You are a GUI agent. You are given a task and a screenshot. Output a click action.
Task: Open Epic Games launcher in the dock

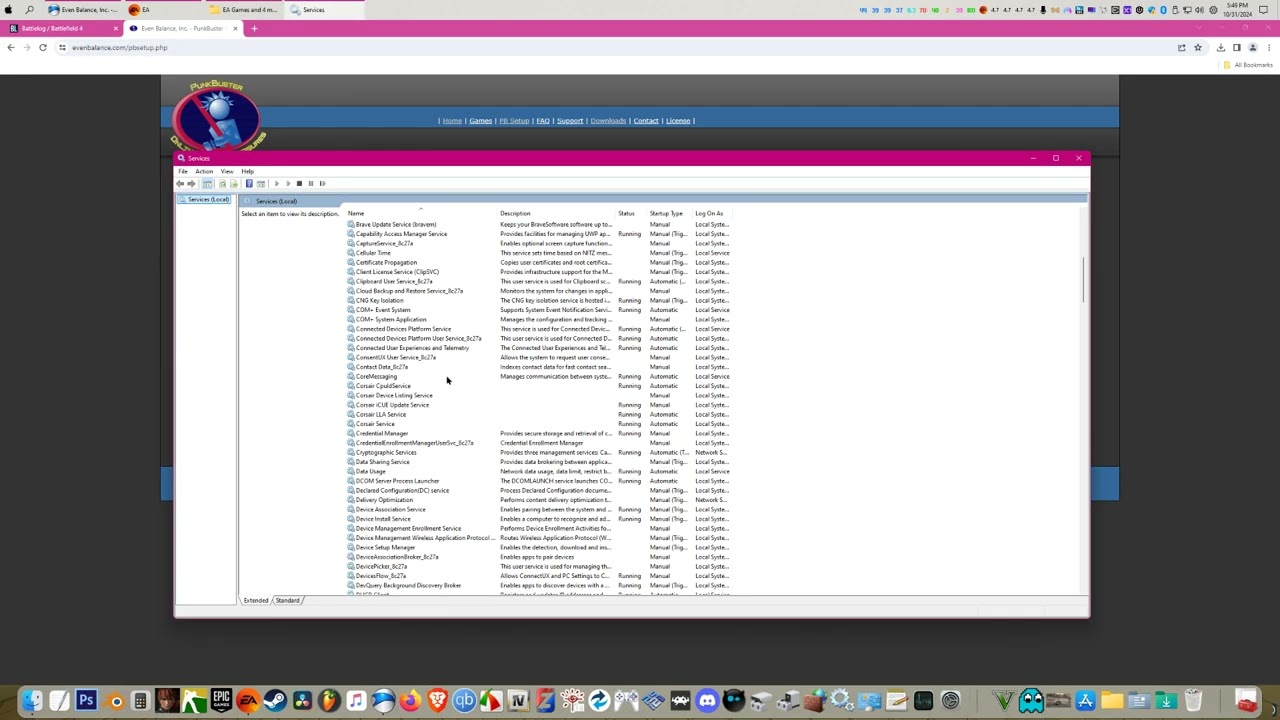221,701
